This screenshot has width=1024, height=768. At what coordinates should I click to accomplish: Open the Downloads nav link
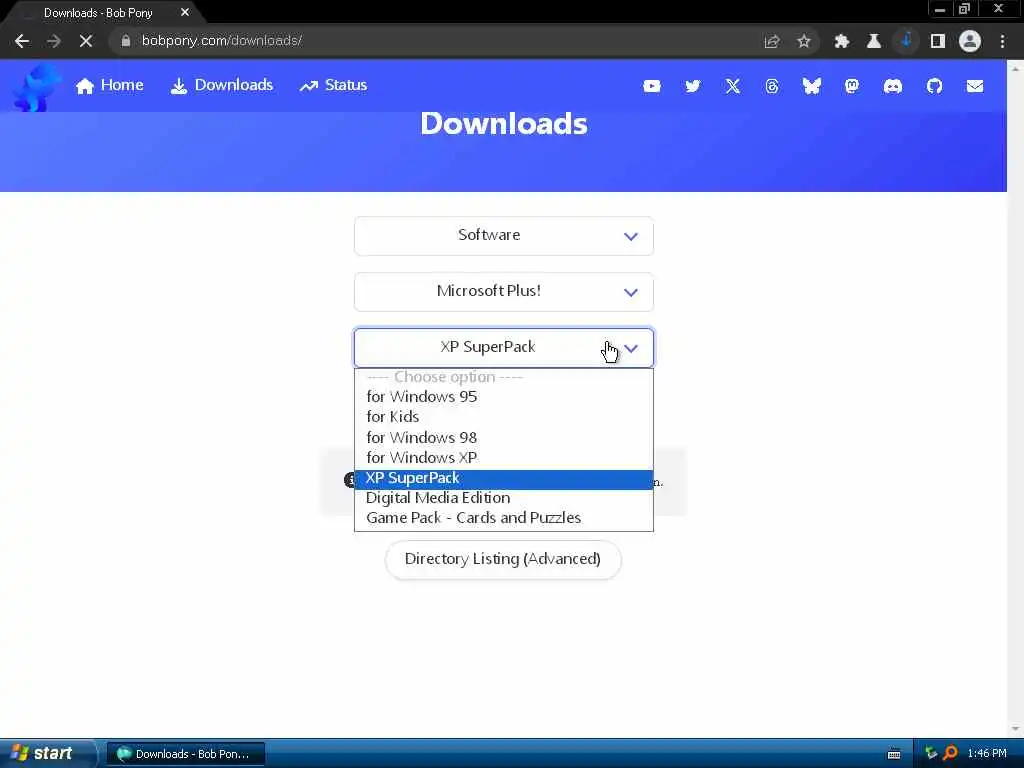click(222, 86)
